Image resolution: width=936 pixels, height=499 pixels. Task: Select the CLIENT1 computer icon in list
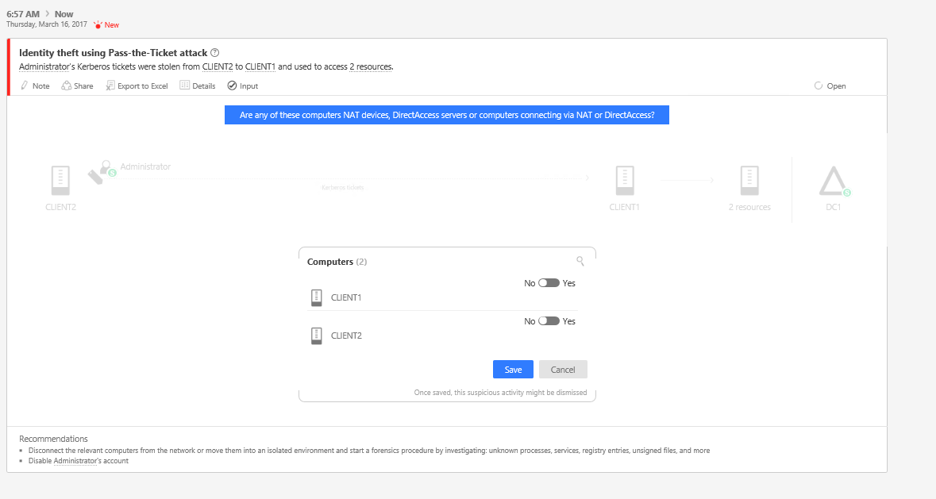pos(317,297)
